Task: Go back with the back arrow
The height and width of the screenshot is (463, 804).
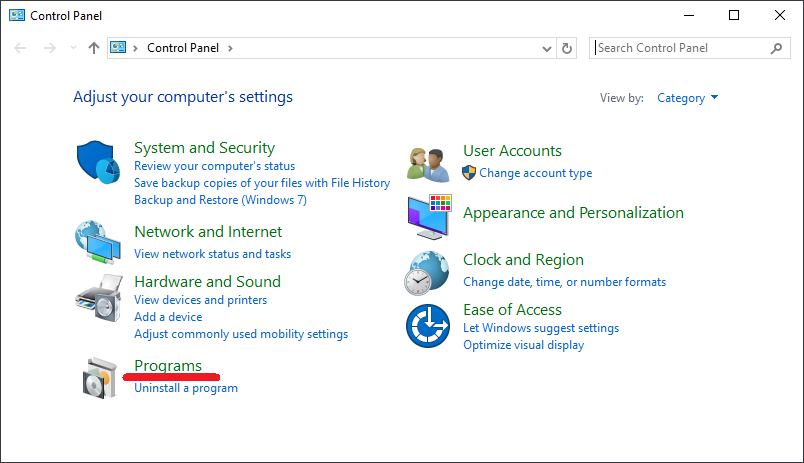Action: tap(20, 48)
